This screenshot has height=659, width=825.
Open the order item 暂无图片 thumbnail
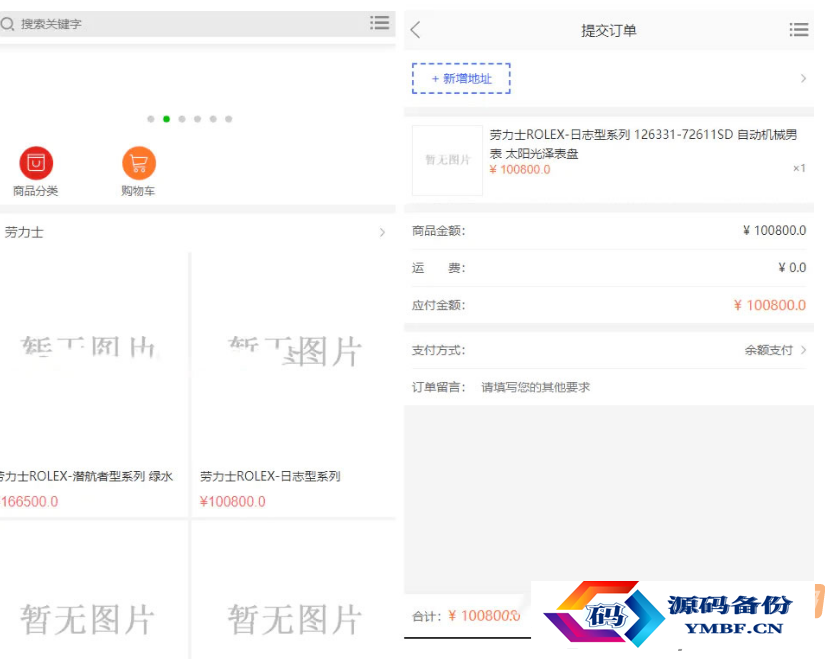(x=447, y=160)
